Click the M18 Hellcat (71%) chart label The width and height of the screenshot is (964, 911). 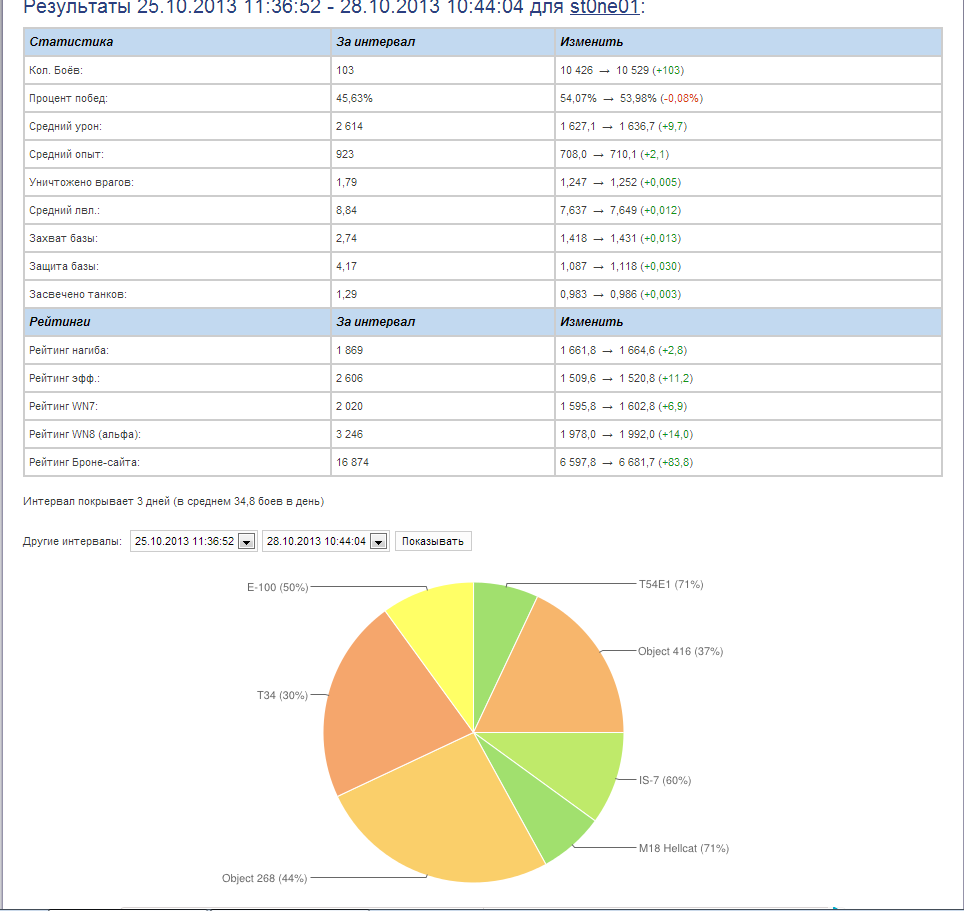tap(683, 848)
